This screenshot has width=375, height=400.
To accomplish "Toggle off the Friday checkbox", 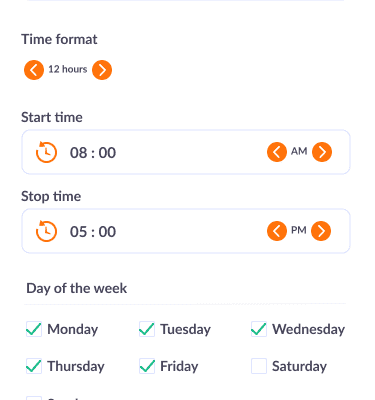I will (x=147, y=366).
